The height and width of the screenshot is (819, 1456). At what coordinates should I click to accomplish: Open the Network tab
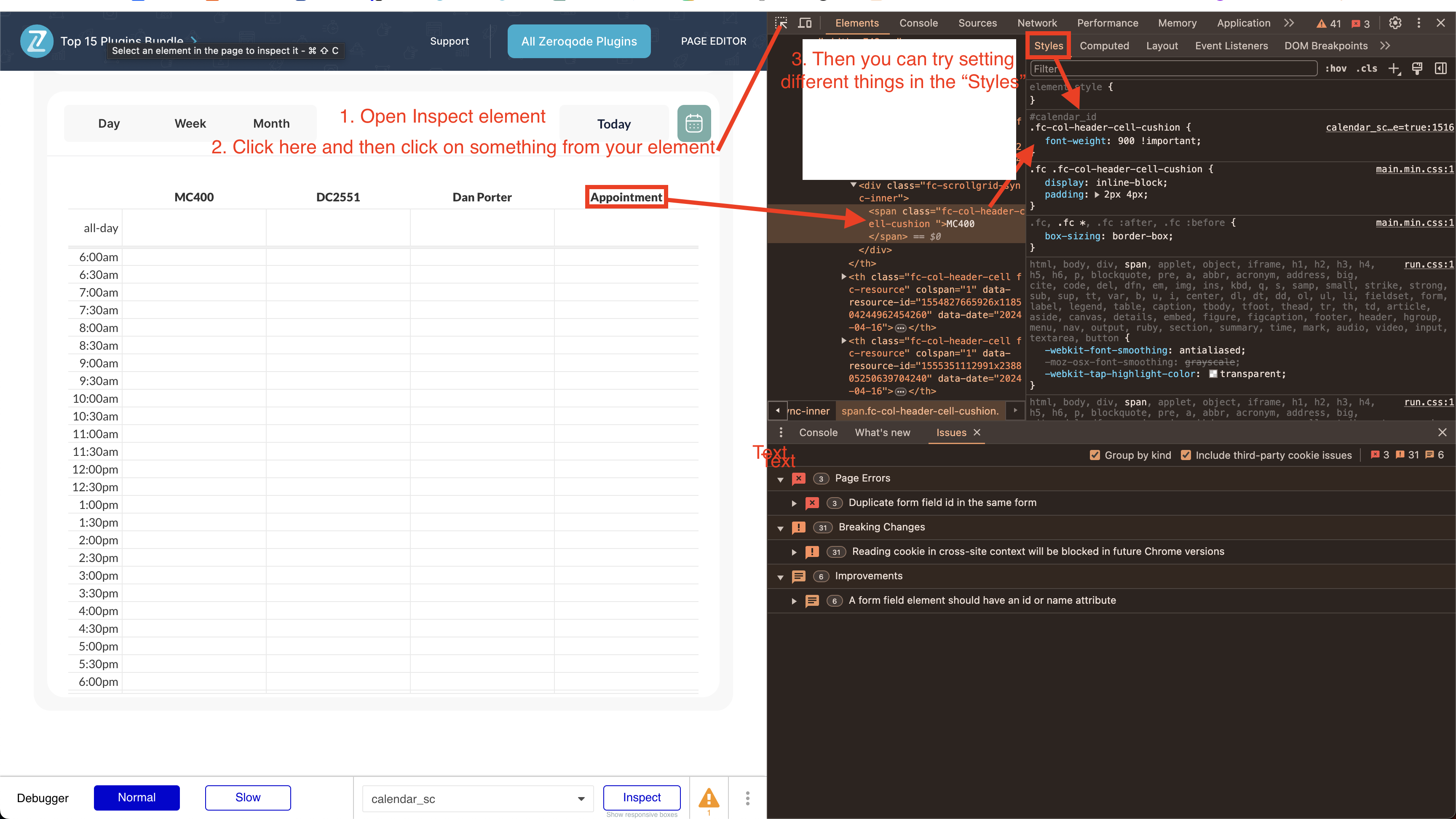point(1037,23)
